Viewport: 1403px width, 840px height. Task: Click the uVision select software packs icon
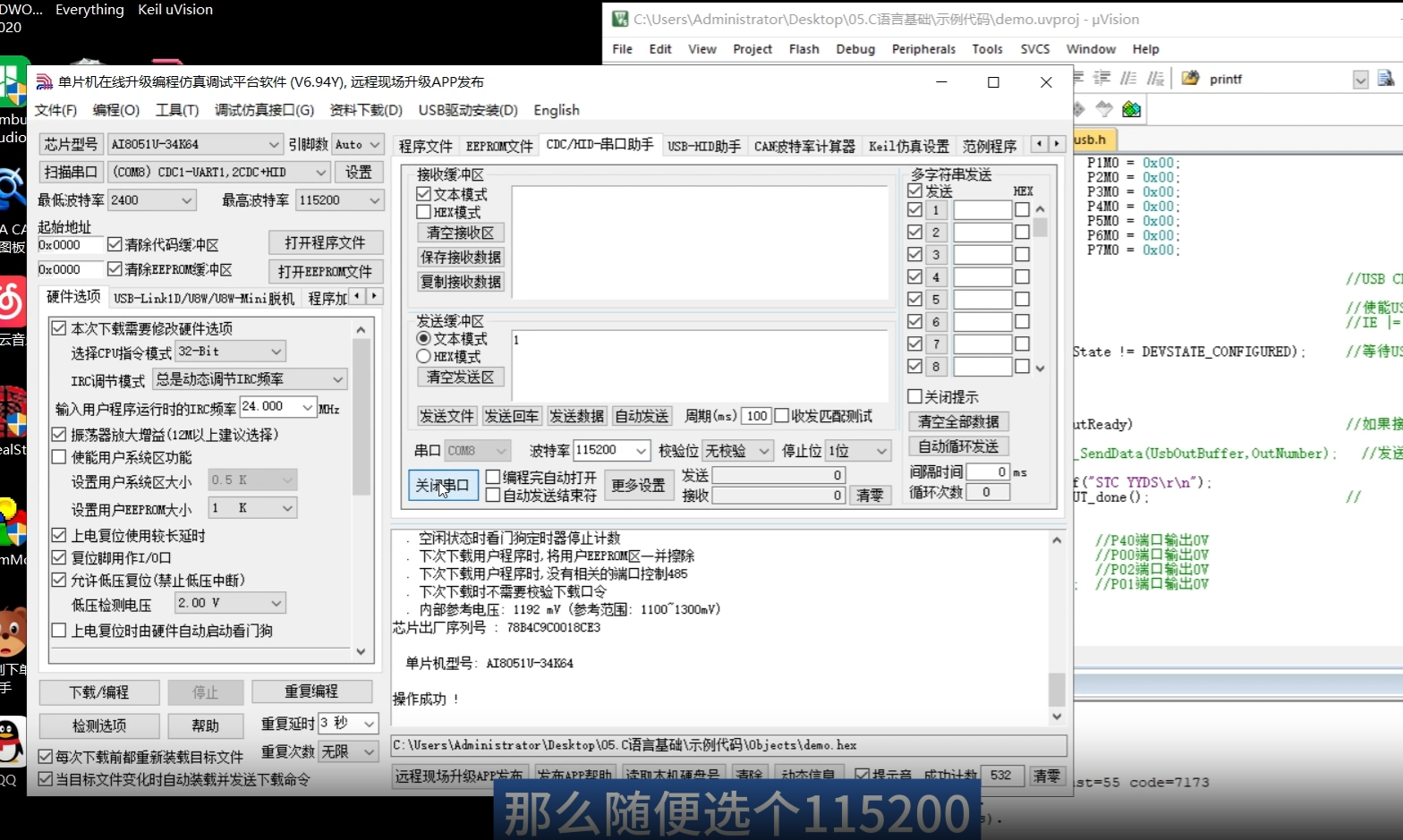pos(1105,109)
